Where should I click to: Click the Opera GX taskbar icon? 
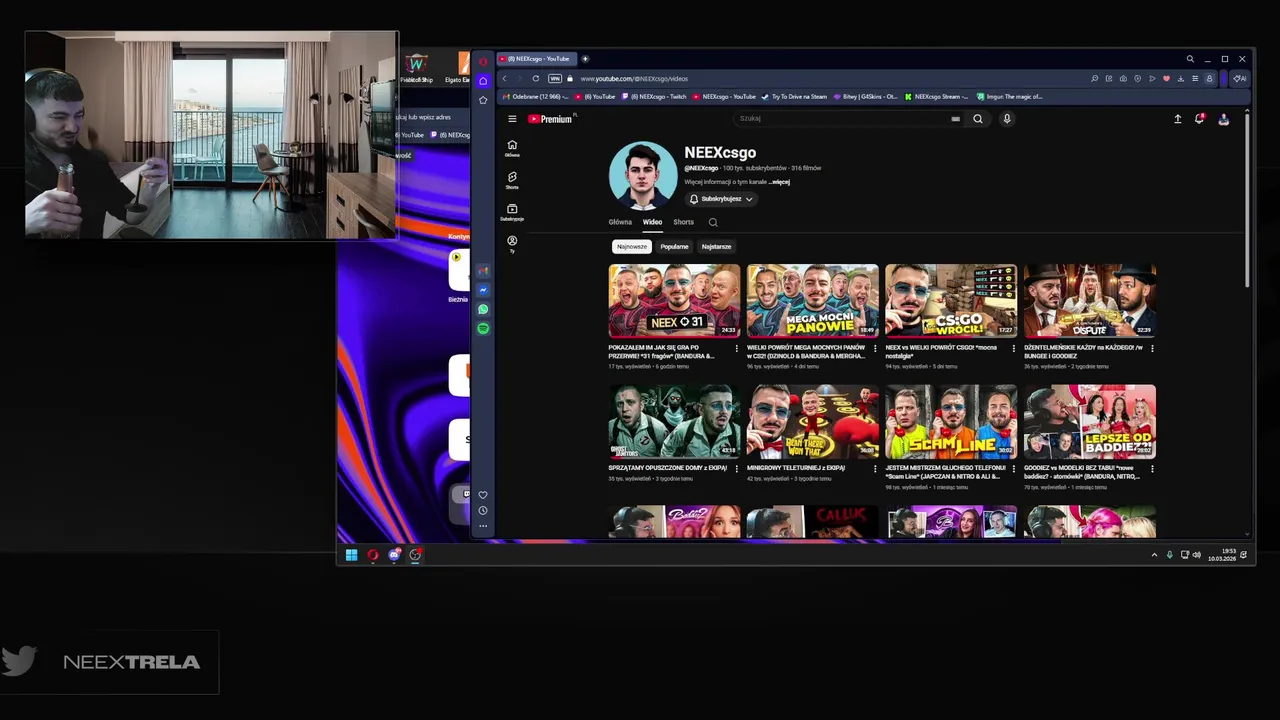click(x=373, y=555)
